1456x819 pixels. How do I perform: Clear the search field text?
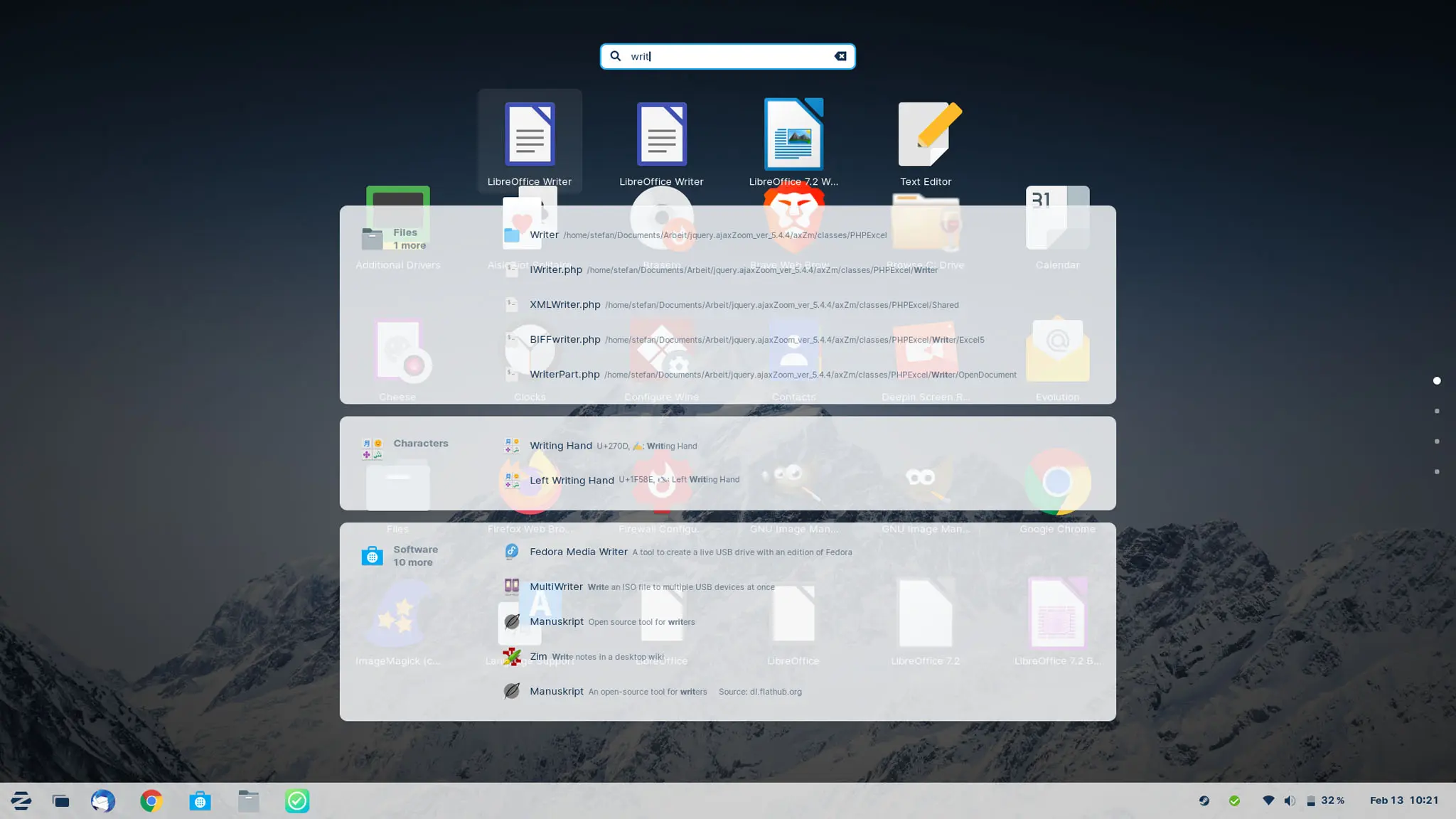[840, 56]
